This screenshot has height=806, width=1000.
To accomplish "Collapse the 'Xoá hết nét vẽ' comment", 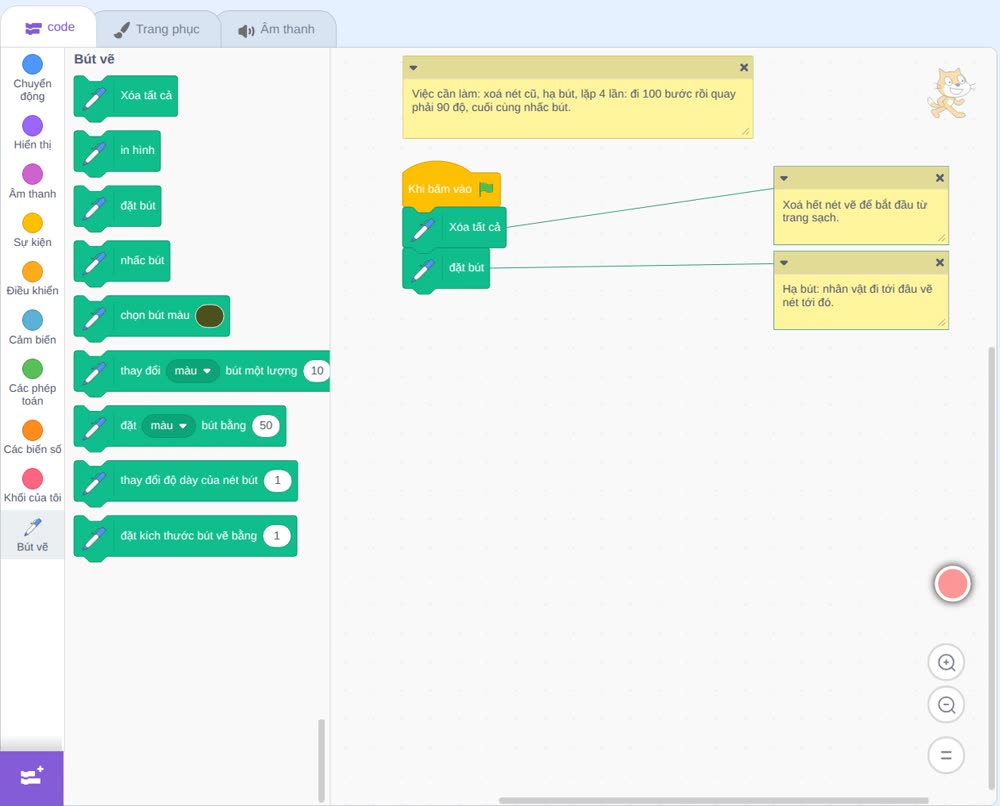I will (784, 179).
